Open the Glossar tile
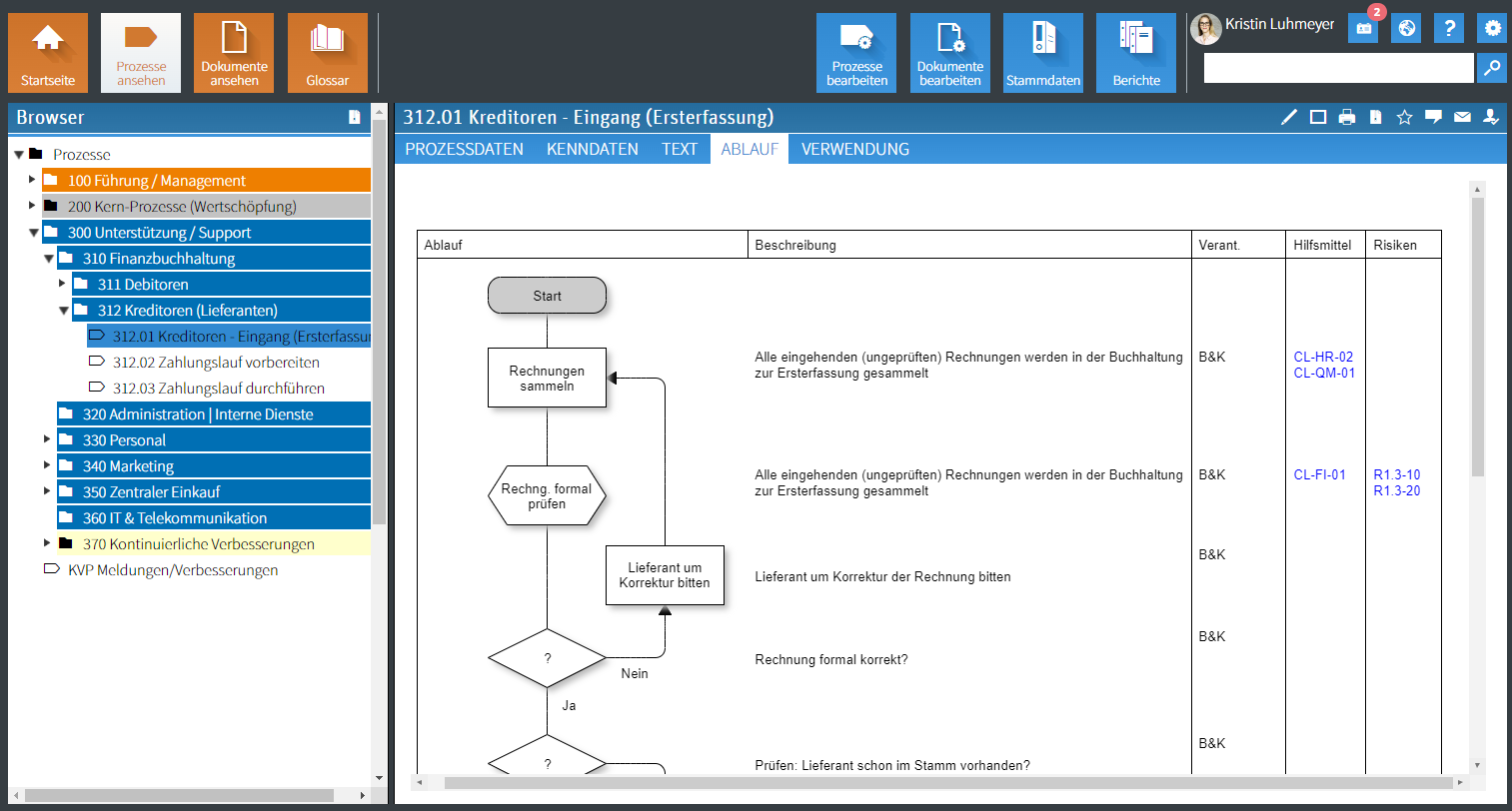Screen dimensions: 1512x811 328,53
